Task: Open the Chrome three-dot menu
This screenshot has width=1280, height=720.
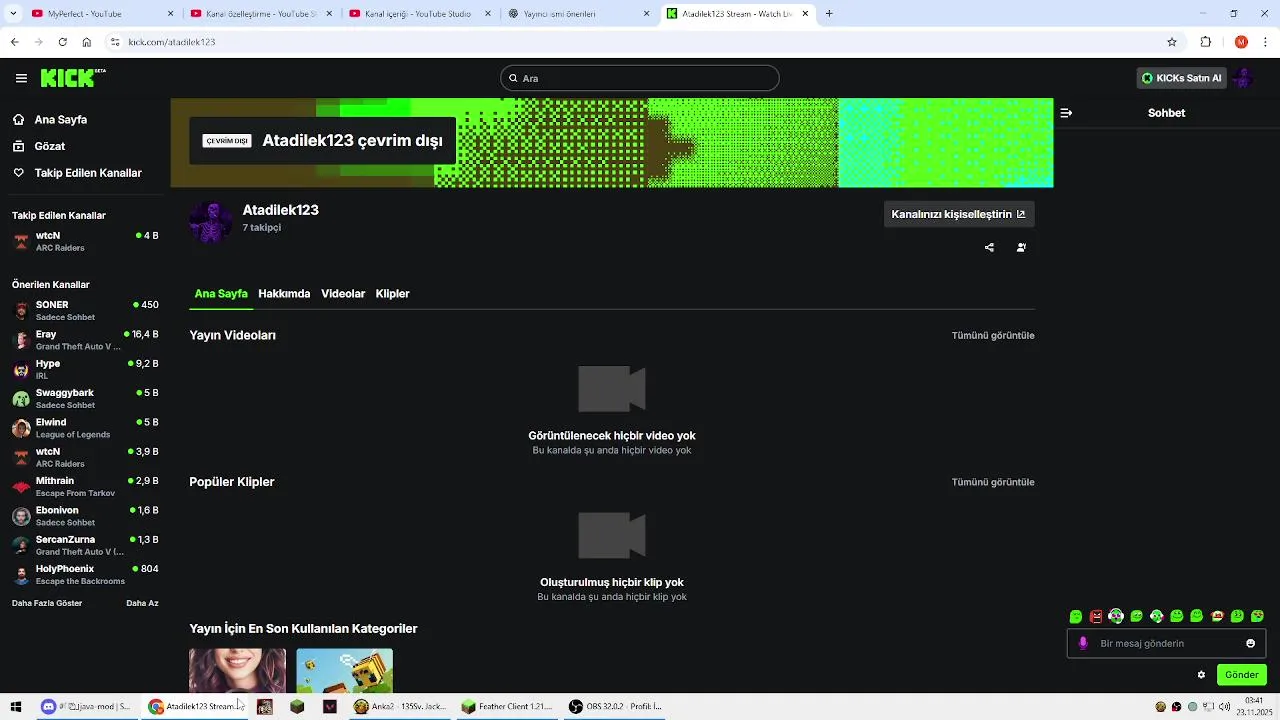Action: (1266, 42)
